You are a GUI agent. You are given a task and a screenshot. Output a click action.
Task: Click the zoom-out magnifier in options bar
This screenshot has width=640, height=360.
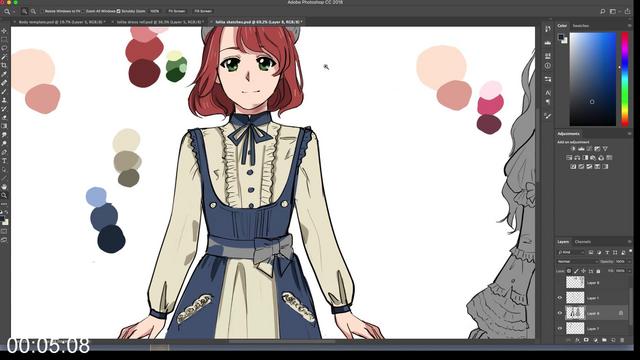(x=33, y=11)
